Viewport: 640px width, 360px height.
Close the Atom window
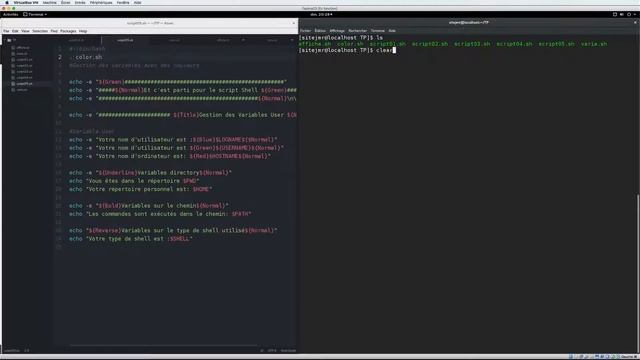coord(293,23)
